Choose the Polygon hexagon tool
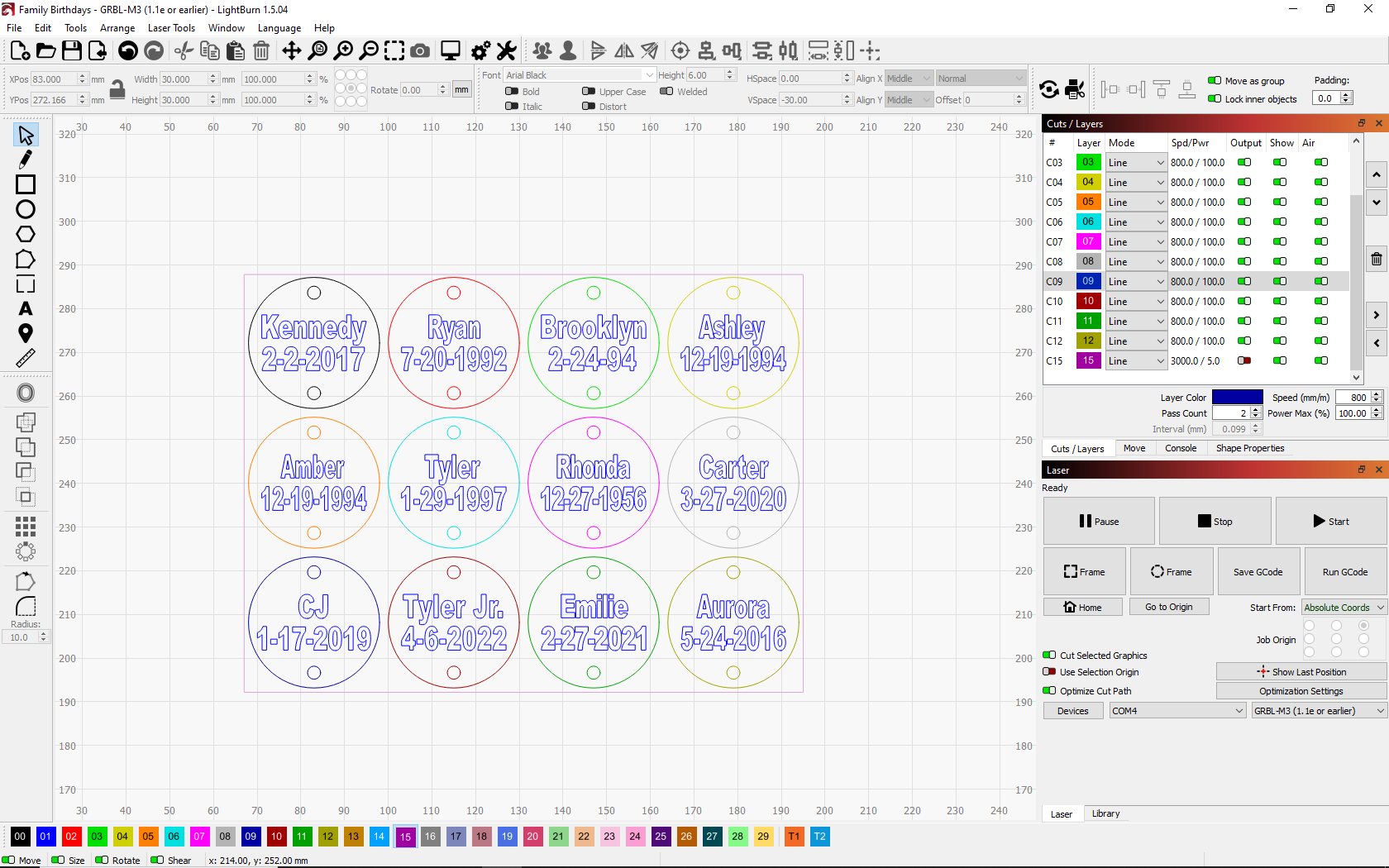Image resolution: width=1389 pixels, height=868 pixels. 26,234
